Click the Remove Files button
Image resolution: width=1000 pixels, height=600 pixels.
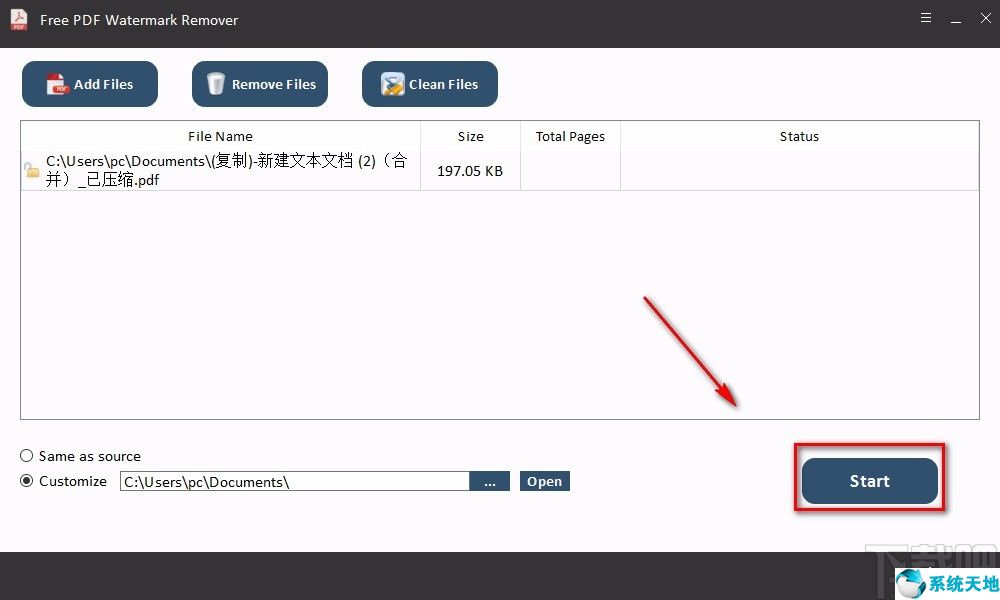[x=260, y=84]
